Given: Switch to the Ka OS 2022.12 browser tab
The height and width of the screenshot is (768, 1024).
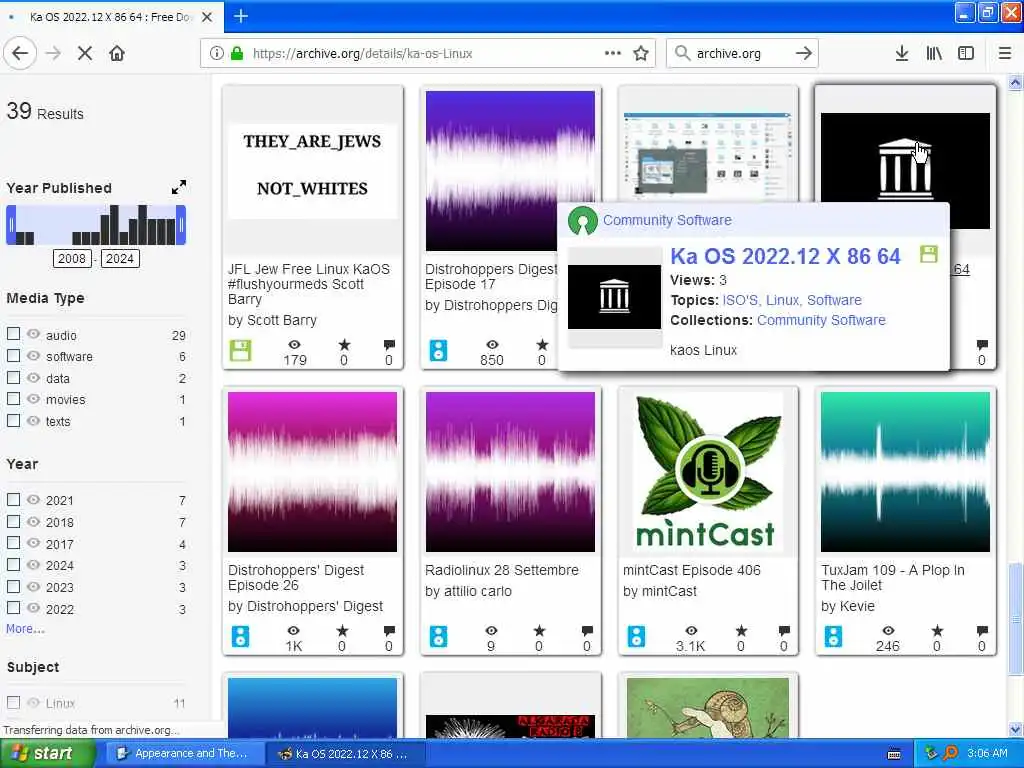Looking at the screenshot, I should (x=112, y=17).
